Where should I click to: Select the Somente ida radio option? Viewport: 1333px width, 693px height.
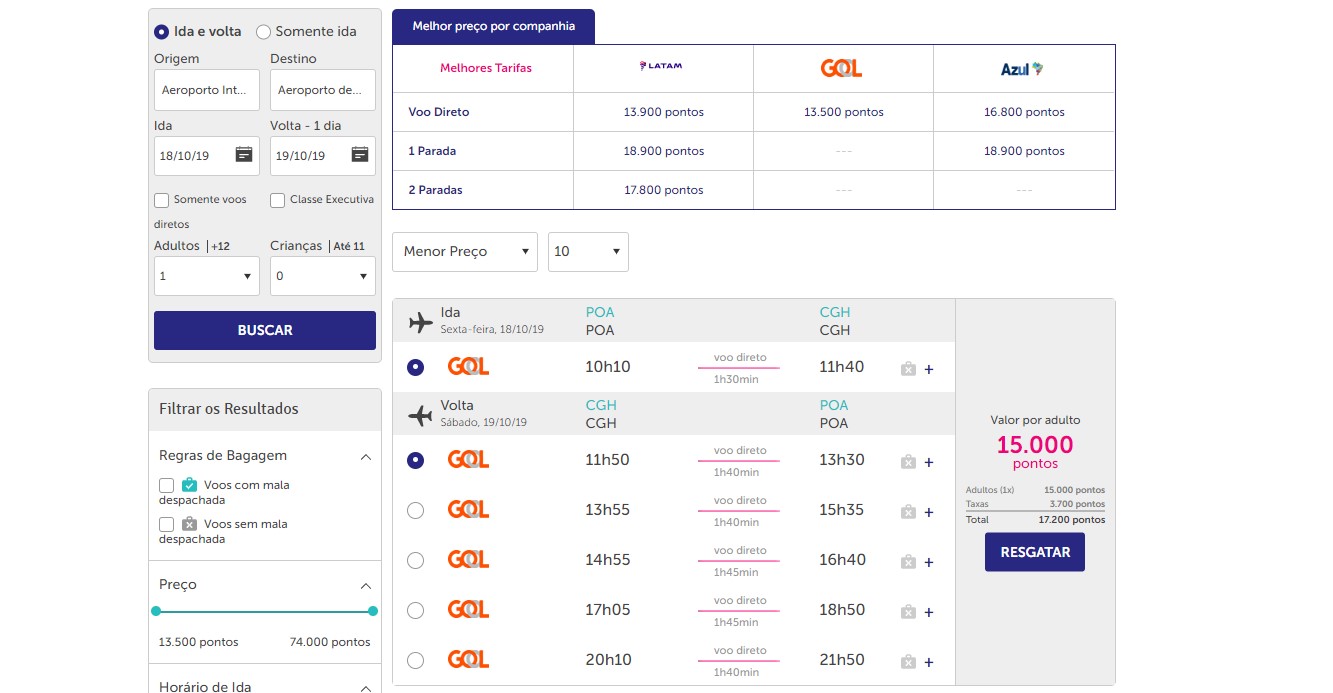[264, 32]
